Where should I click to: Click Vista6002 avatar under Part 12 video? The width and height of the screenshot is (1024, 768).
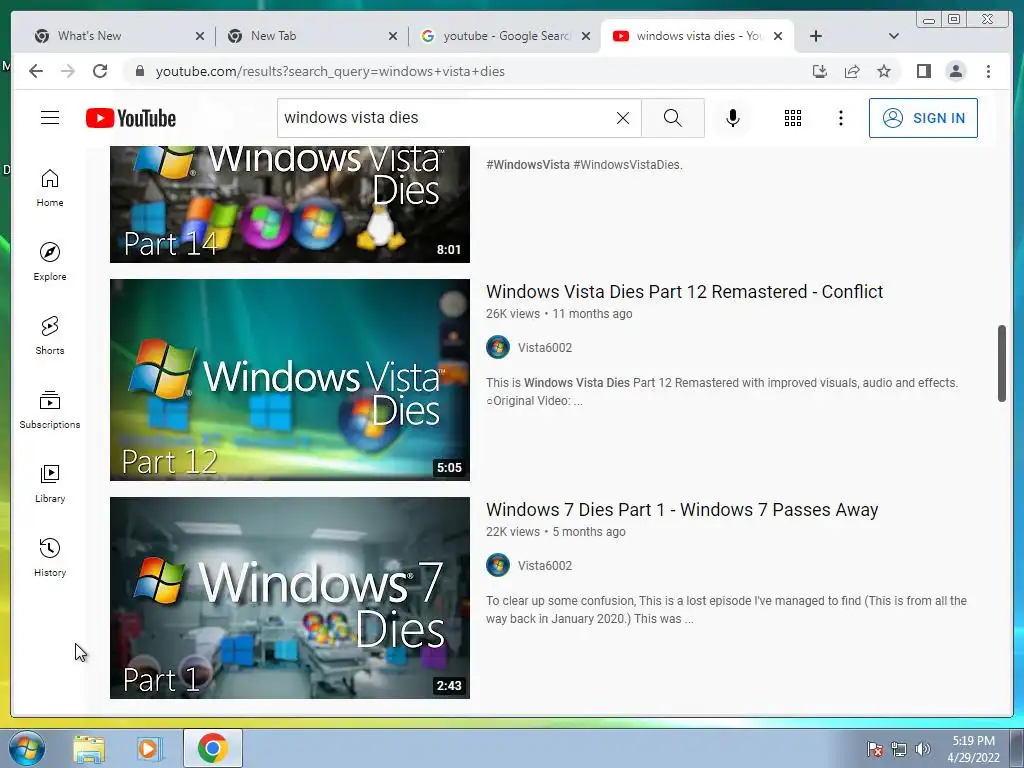[498, 347]
